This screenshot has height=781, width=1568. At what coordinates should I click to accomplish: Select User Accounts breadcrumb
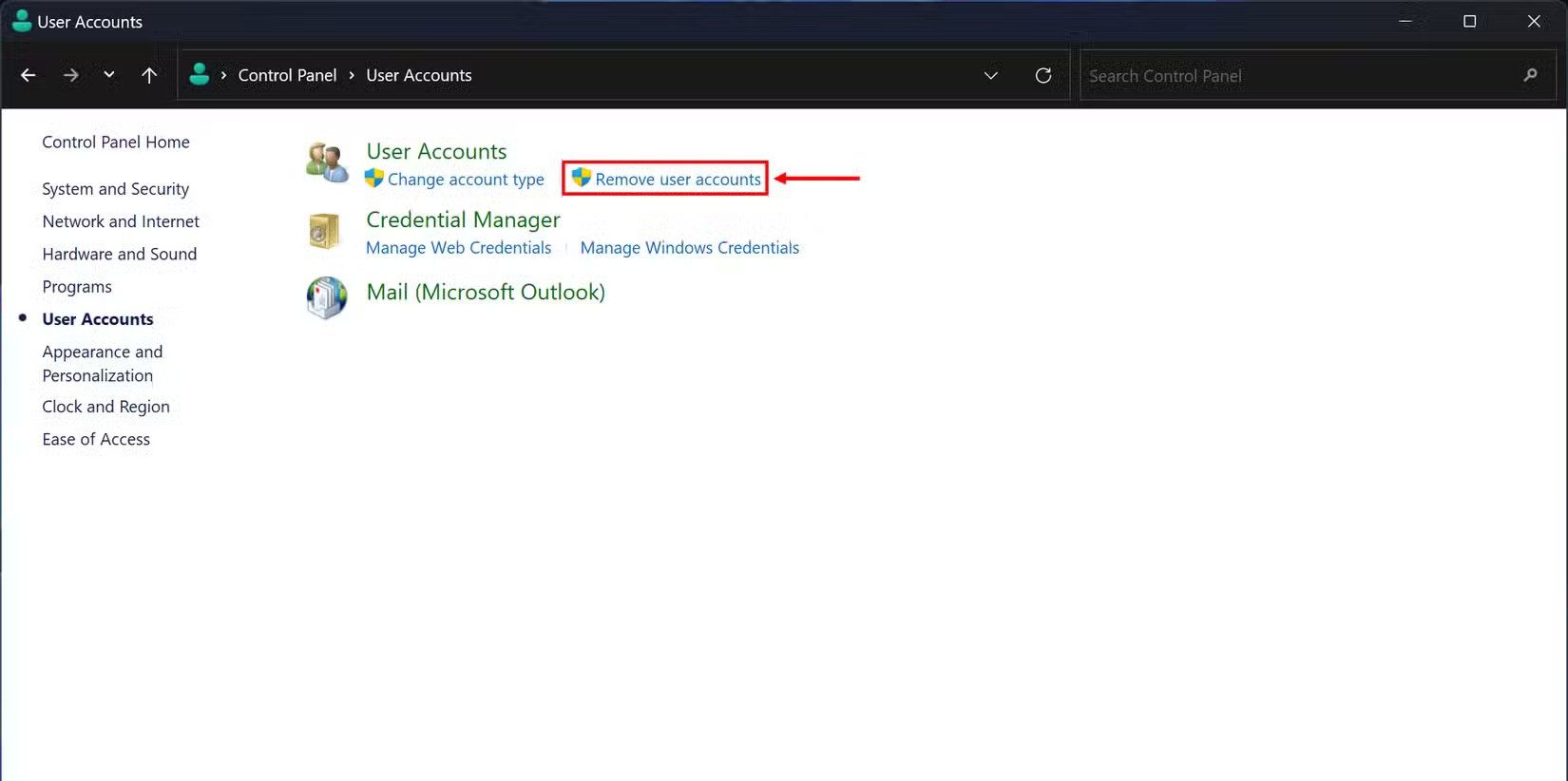[419, 75]
